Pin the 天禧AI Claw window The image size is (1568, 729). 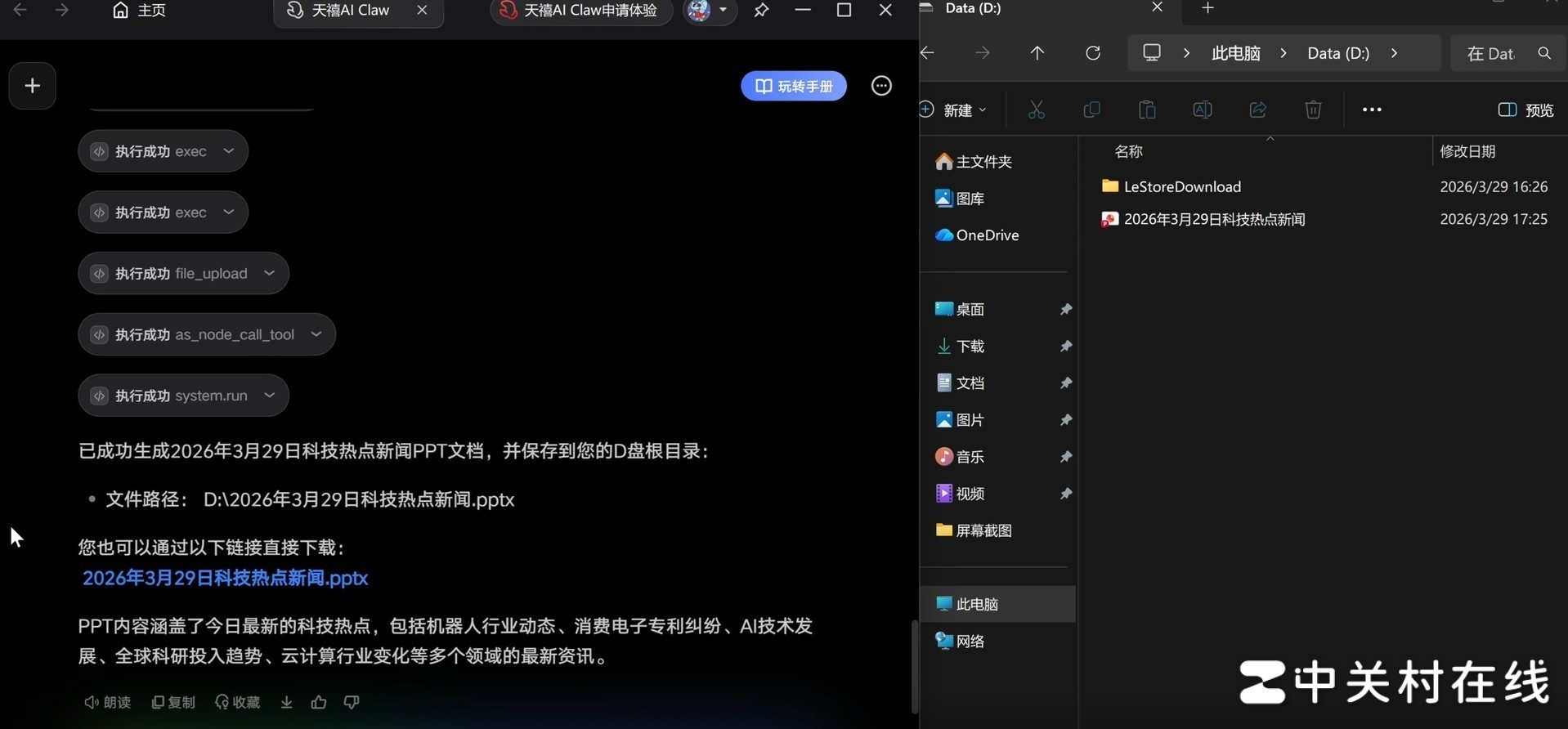(761, 11)
